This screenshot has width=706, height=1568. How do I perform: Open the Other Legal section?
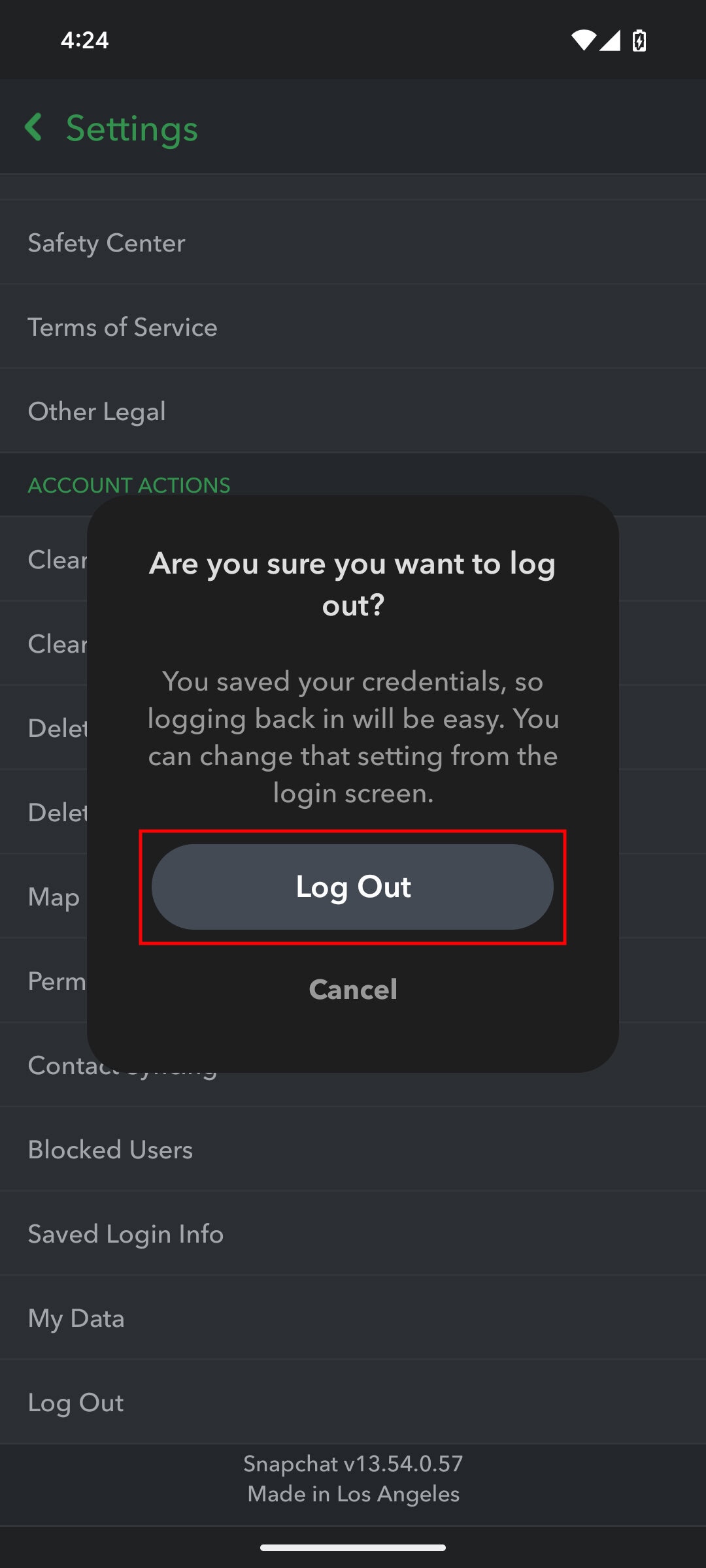[96, 411]
